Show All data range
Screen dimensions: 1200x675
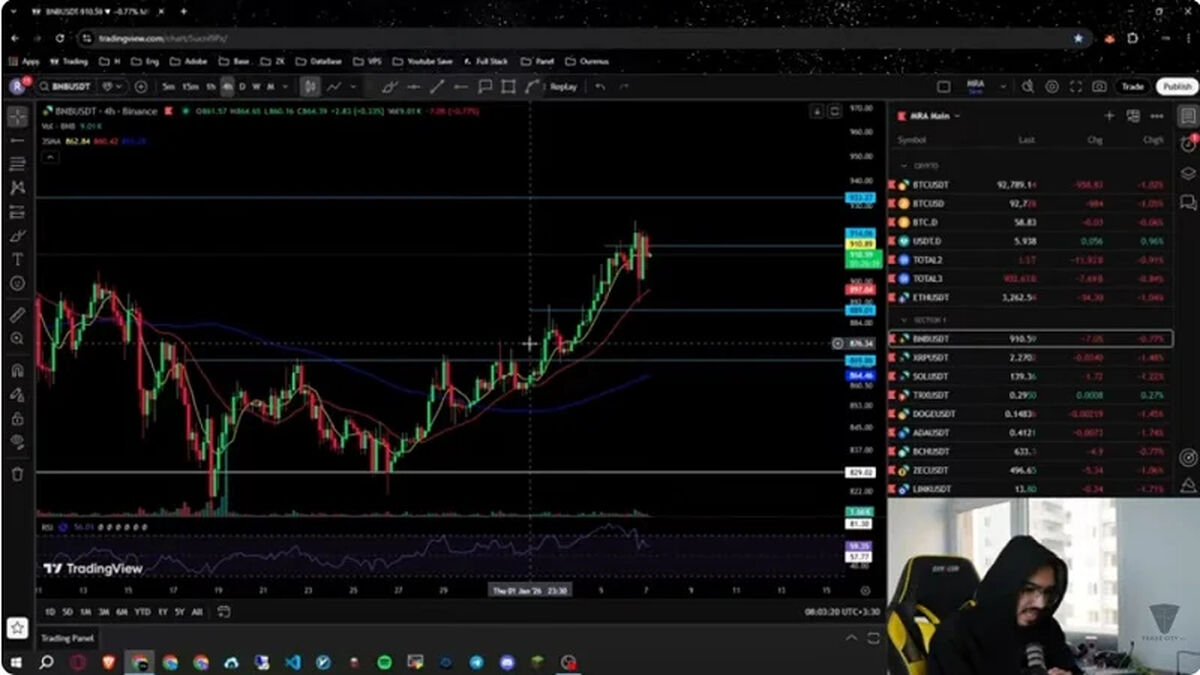click(196, 611)
